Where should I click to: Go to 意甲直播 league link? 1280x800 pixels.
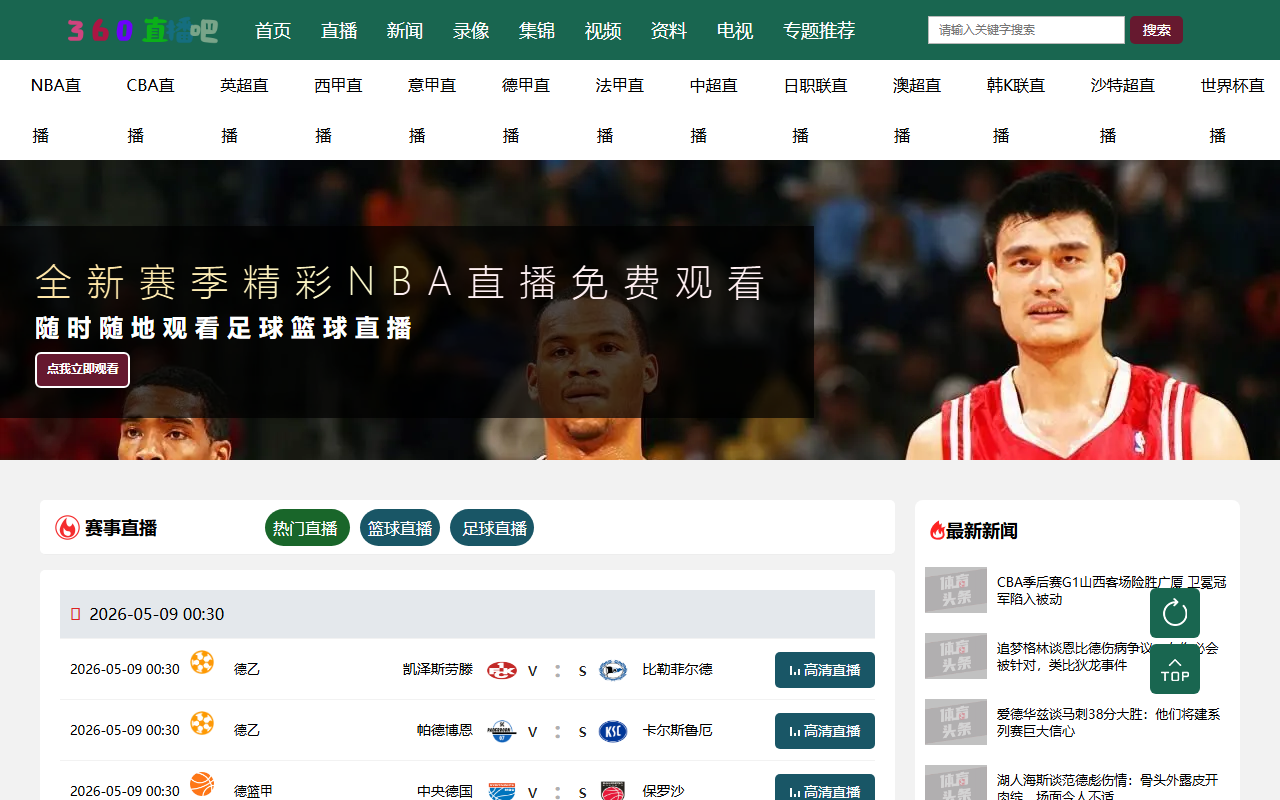point(432,110)
